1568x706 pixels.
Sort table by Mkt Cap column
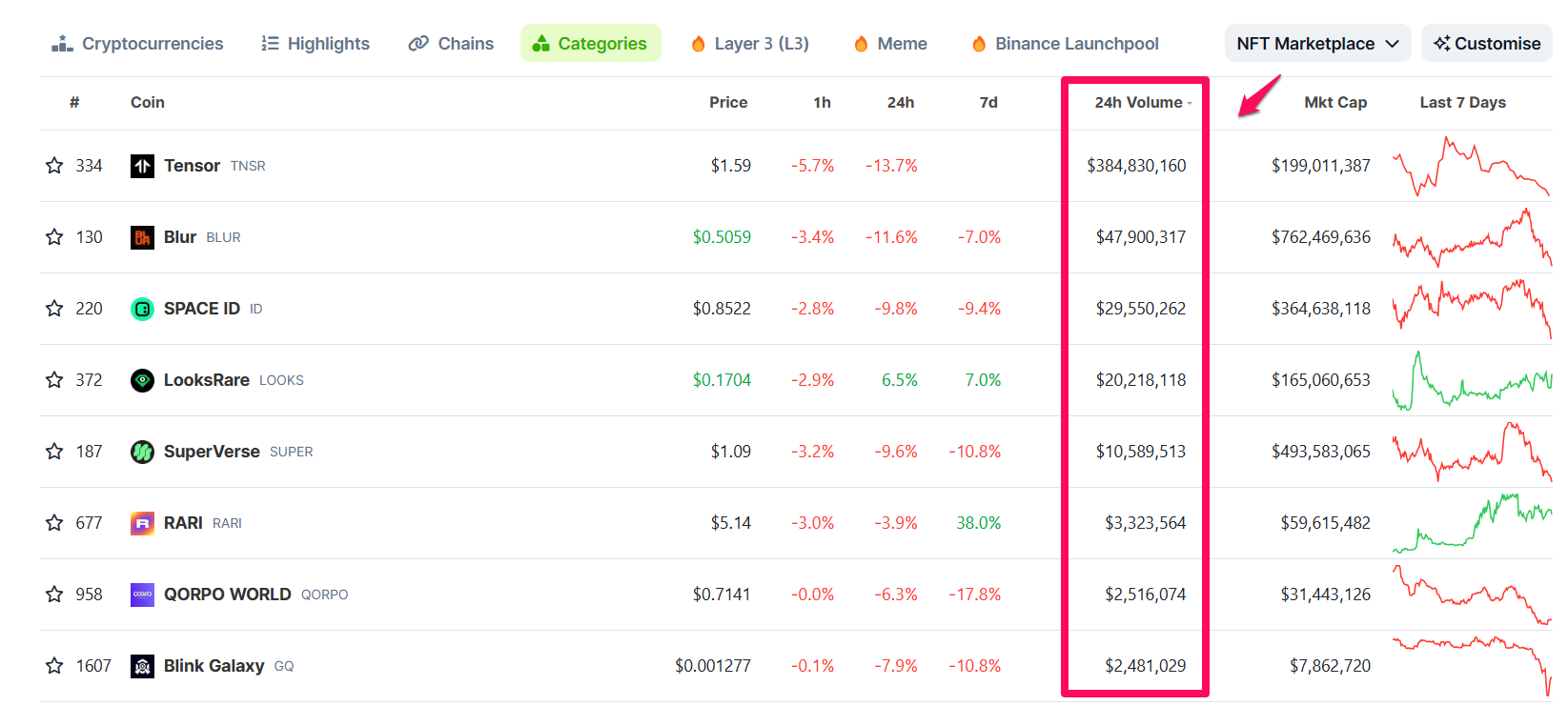tap(1335, 102)
